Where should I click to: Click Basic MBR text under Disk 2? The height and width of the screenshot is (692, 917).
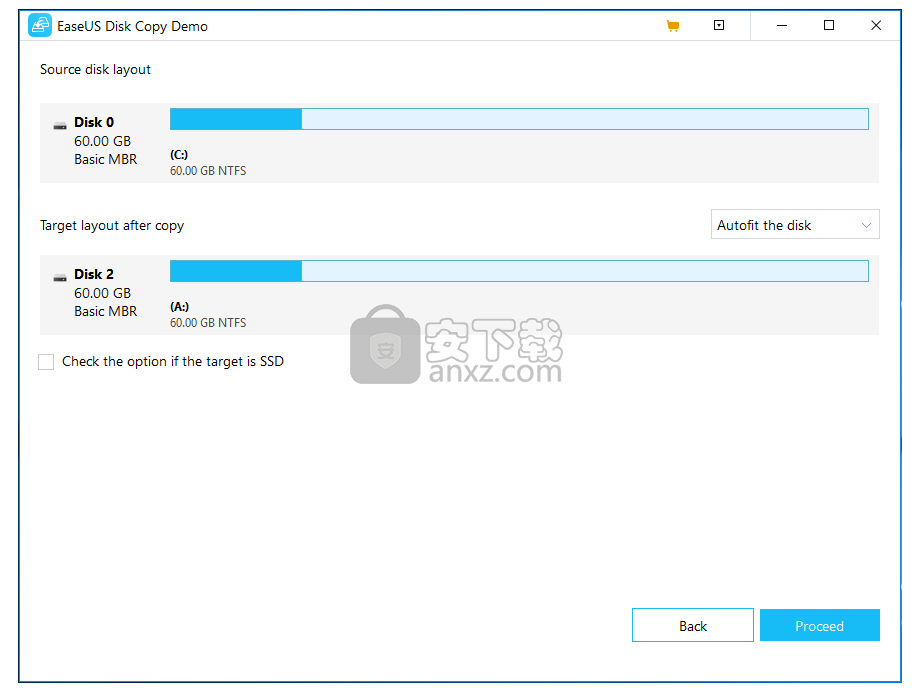click(105, 312)
